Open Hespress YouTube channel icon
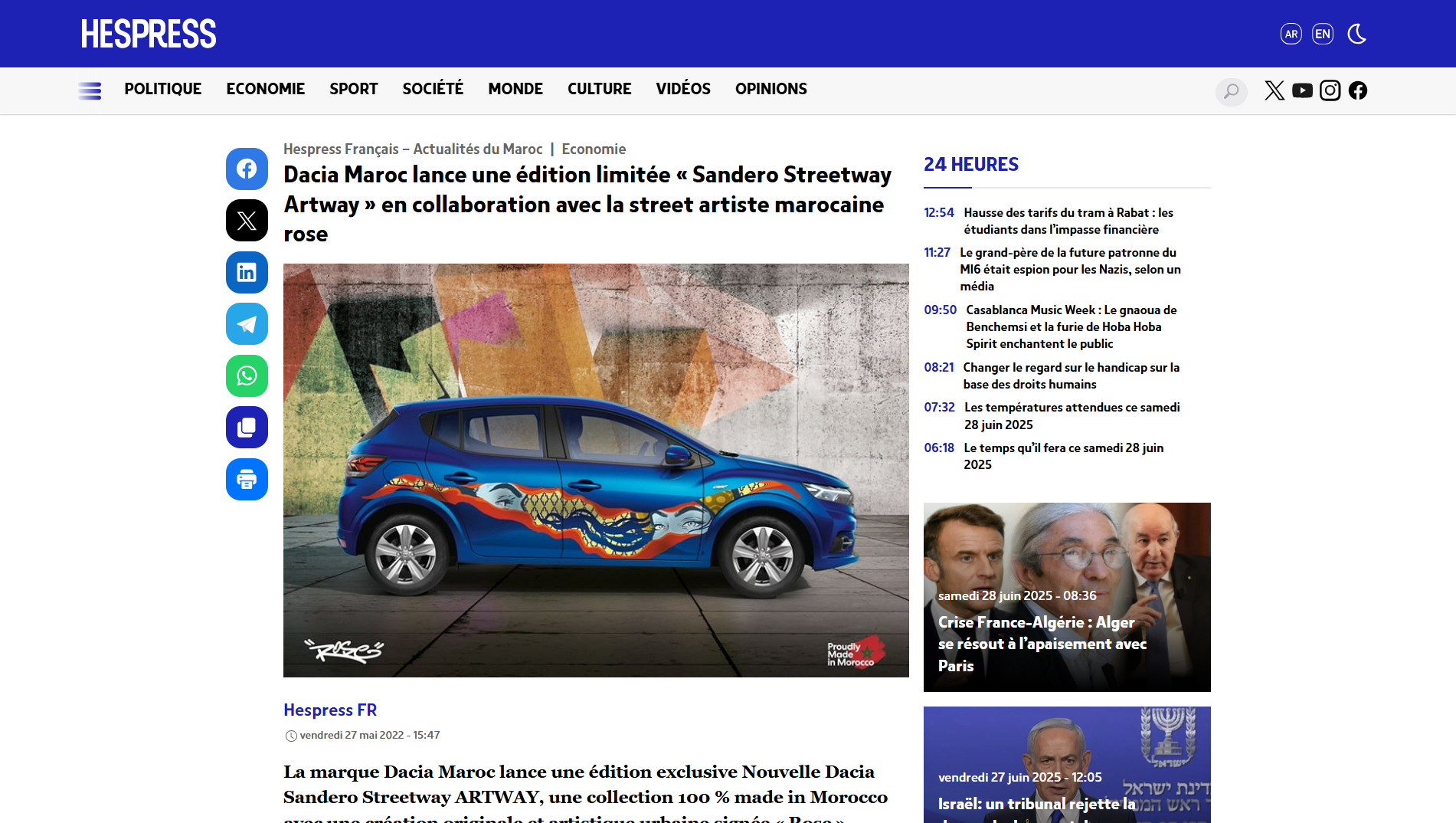Screen dimensions: 1456x823 point(1302,90)
